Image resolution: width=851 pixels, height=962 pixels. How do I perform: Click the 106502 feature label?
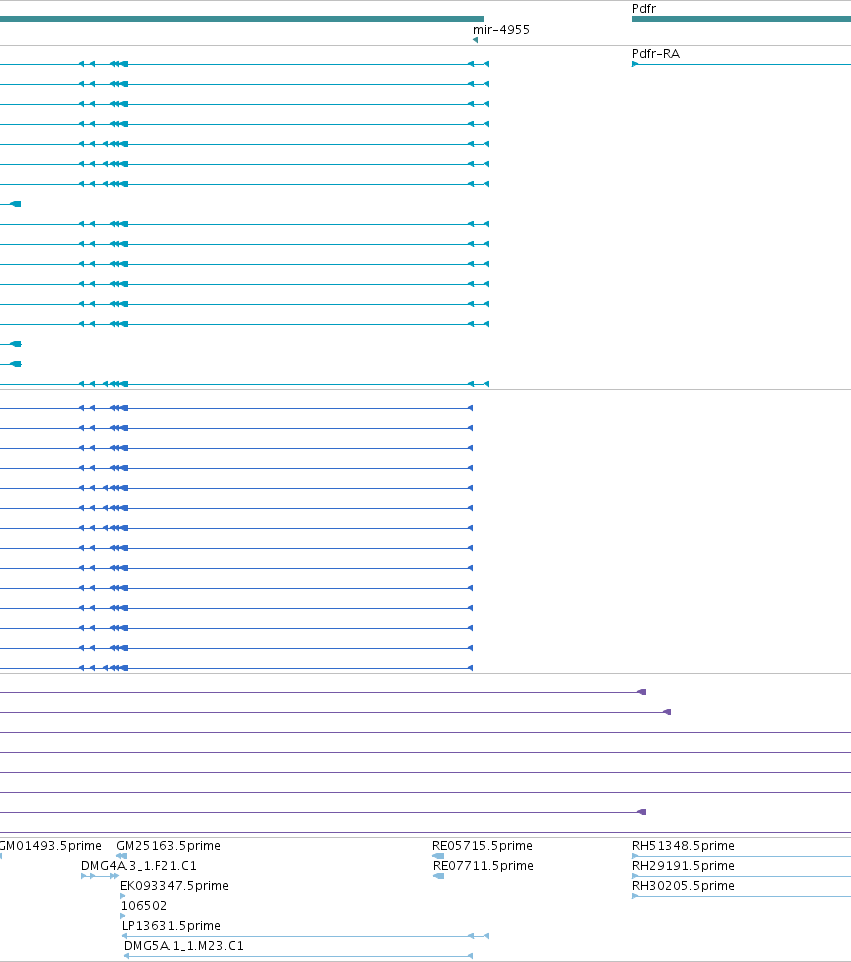pyautogui.click(x=144, y=906)
